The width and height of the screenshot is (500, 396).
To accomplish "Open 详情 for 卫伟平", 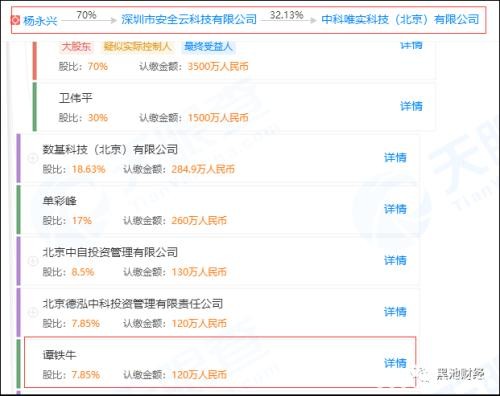I will coord(411,106).
